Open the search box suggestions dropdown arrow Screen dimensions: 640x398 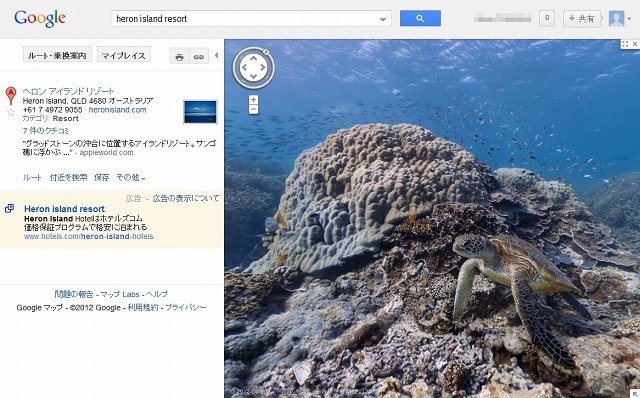pos(382,19)
